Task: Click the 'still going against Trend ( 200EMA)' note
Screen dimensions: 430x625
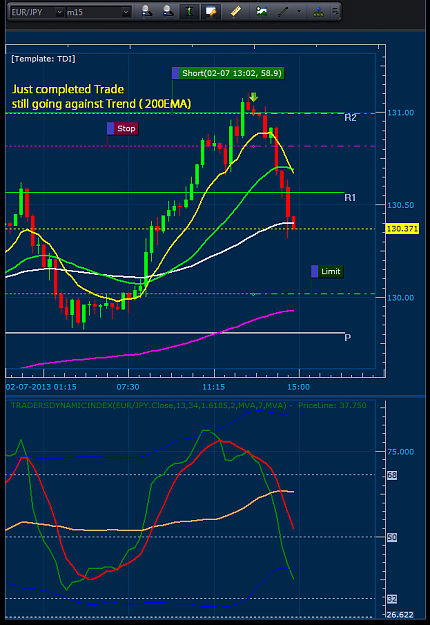Action: (x=101, y=104)
